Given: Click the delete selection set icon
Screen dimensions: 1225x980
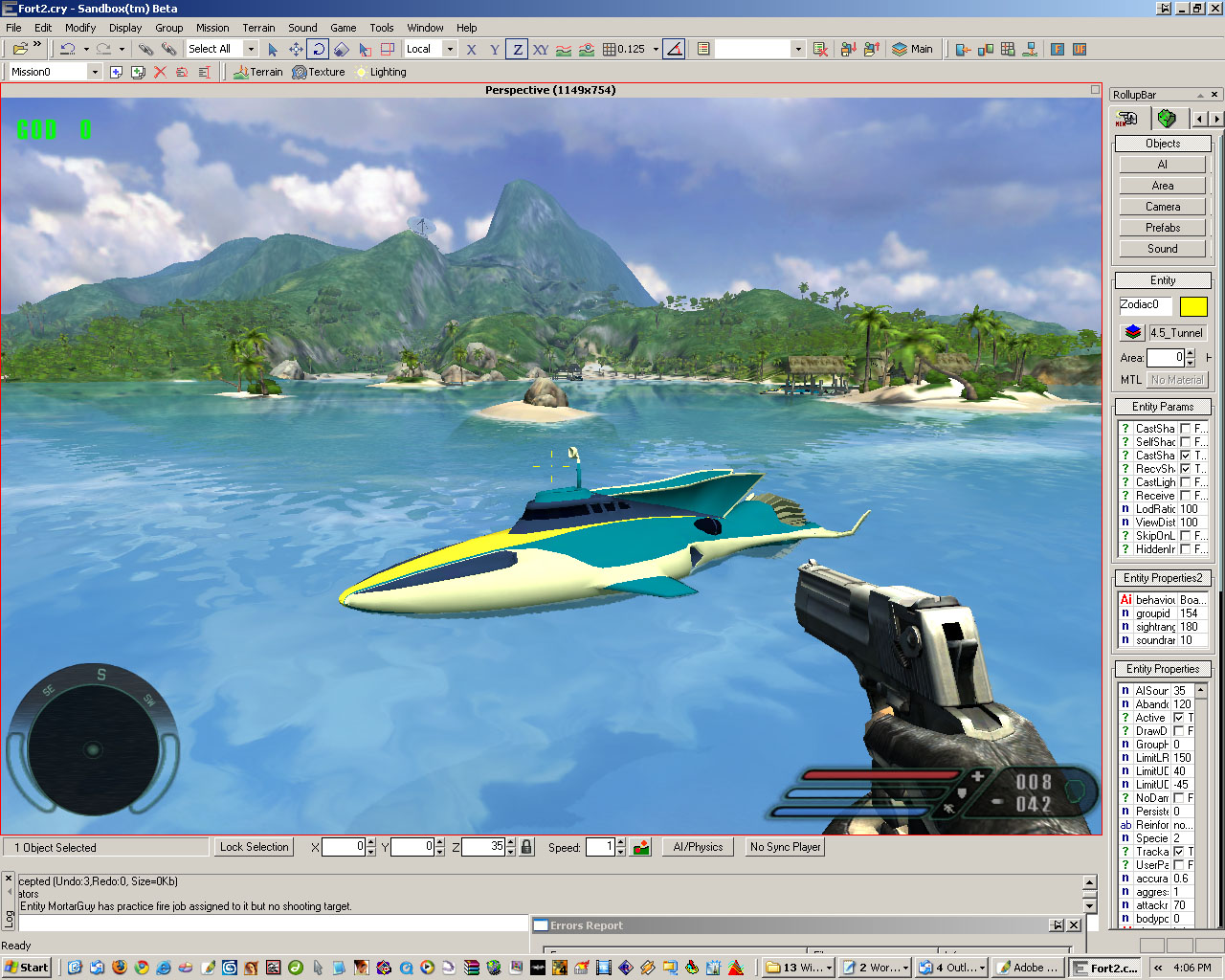Looking at the screenshot, I should (820, 49).
